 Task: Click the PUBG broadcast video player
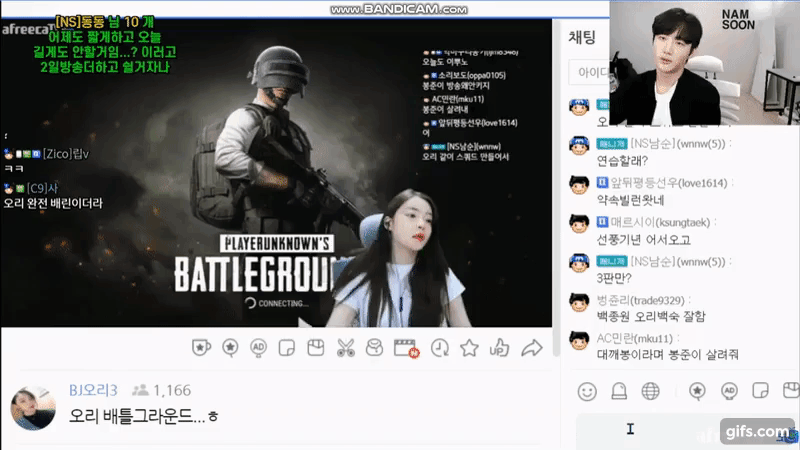point(276,172)
